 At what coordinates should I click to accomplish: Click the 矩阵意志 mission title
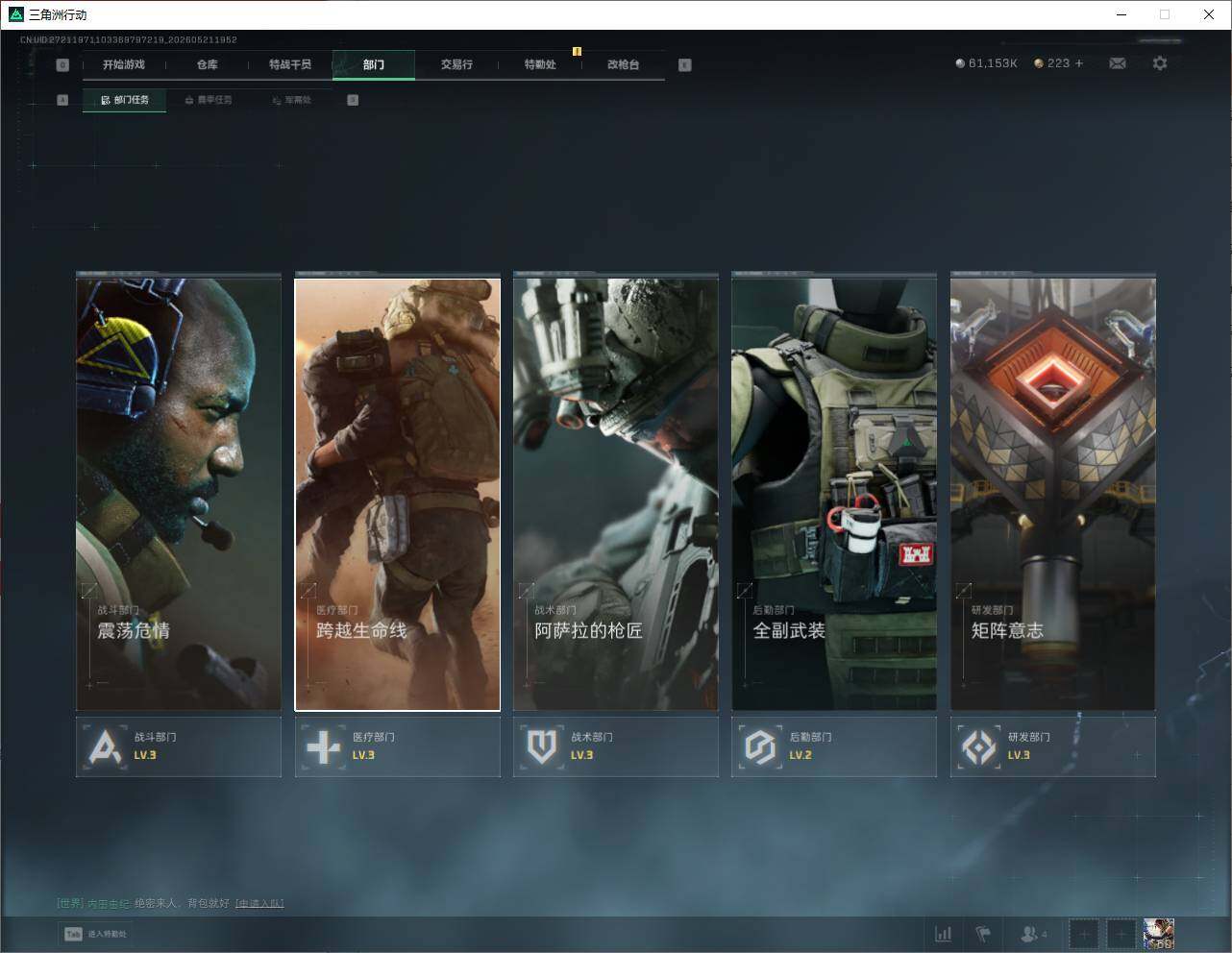click(x=1007, y=630)
